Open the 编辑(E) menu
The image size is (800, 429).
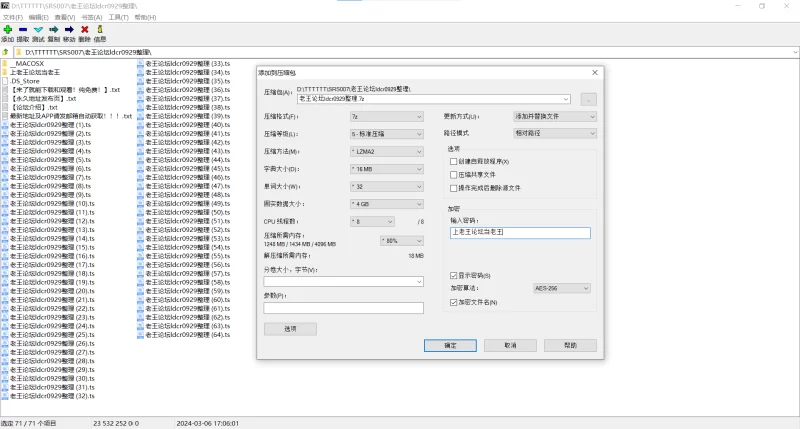click(39, 17)
